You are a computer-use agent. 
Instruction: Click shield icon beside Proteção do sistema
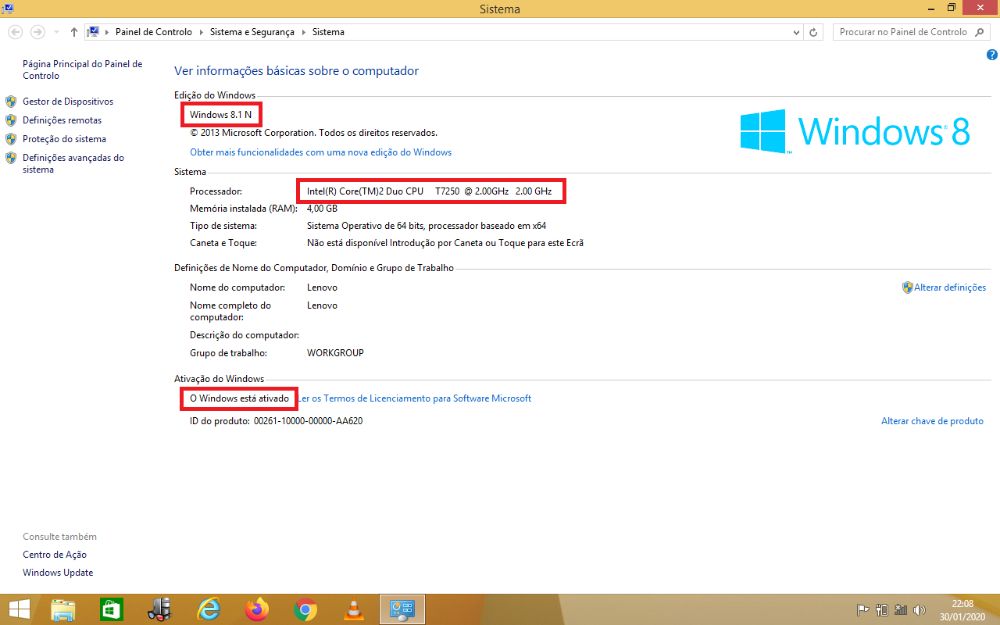[11, 138]
